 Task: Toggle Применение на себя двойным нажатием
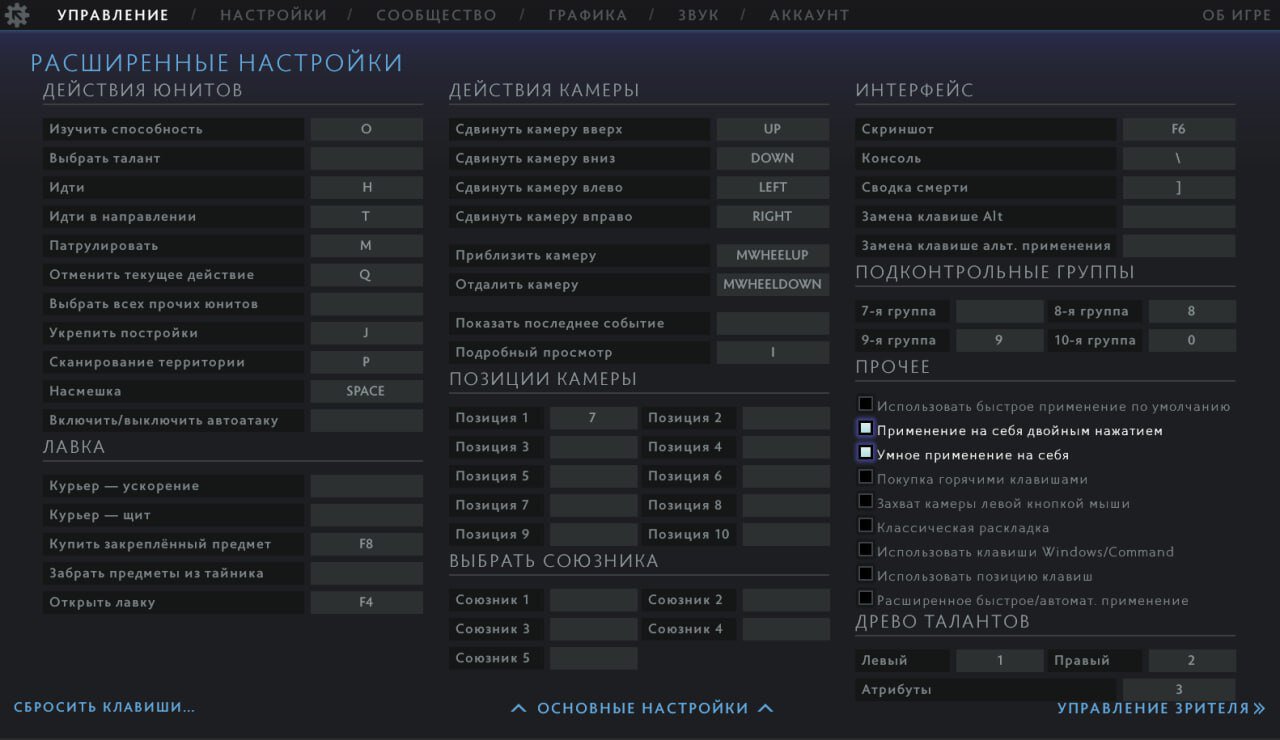pyautogui.click(x=866, y=429)
